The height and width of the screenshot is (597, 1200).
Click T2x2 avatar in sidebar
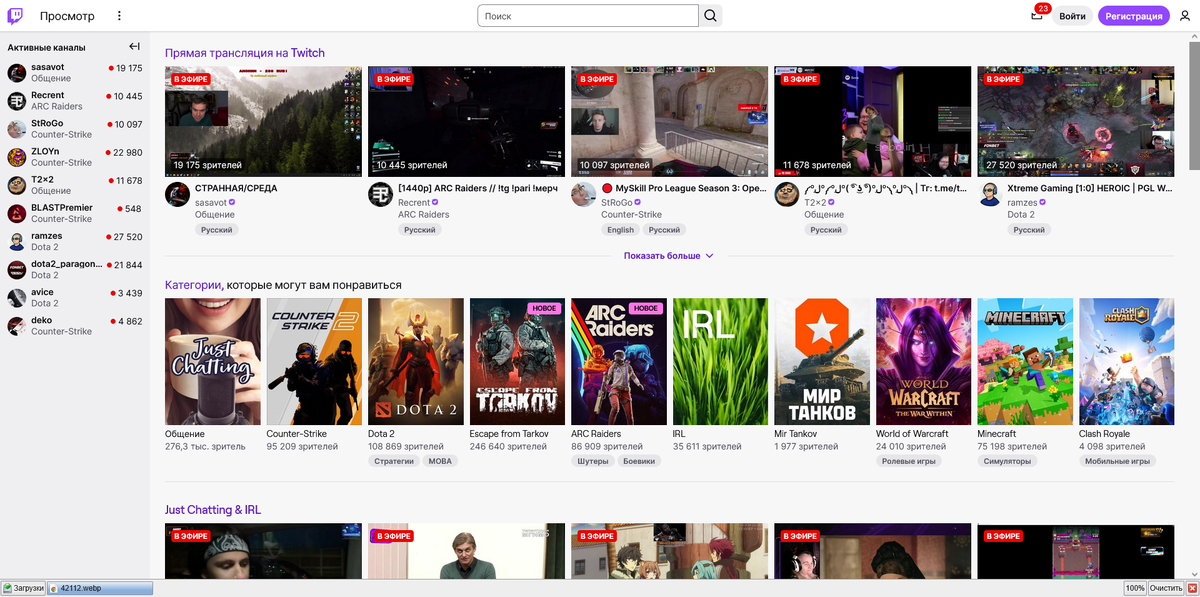click(17, 185)
